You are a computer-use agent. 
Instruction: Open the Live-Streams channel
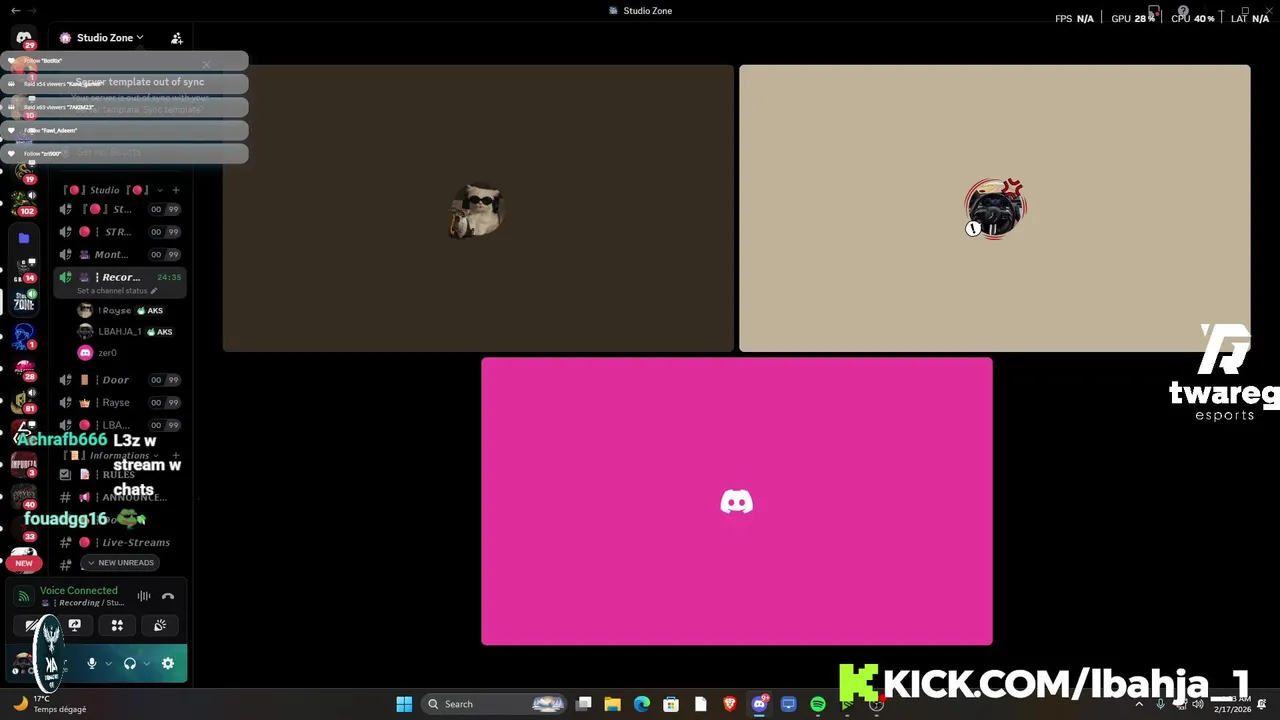(x=120, y=543)
